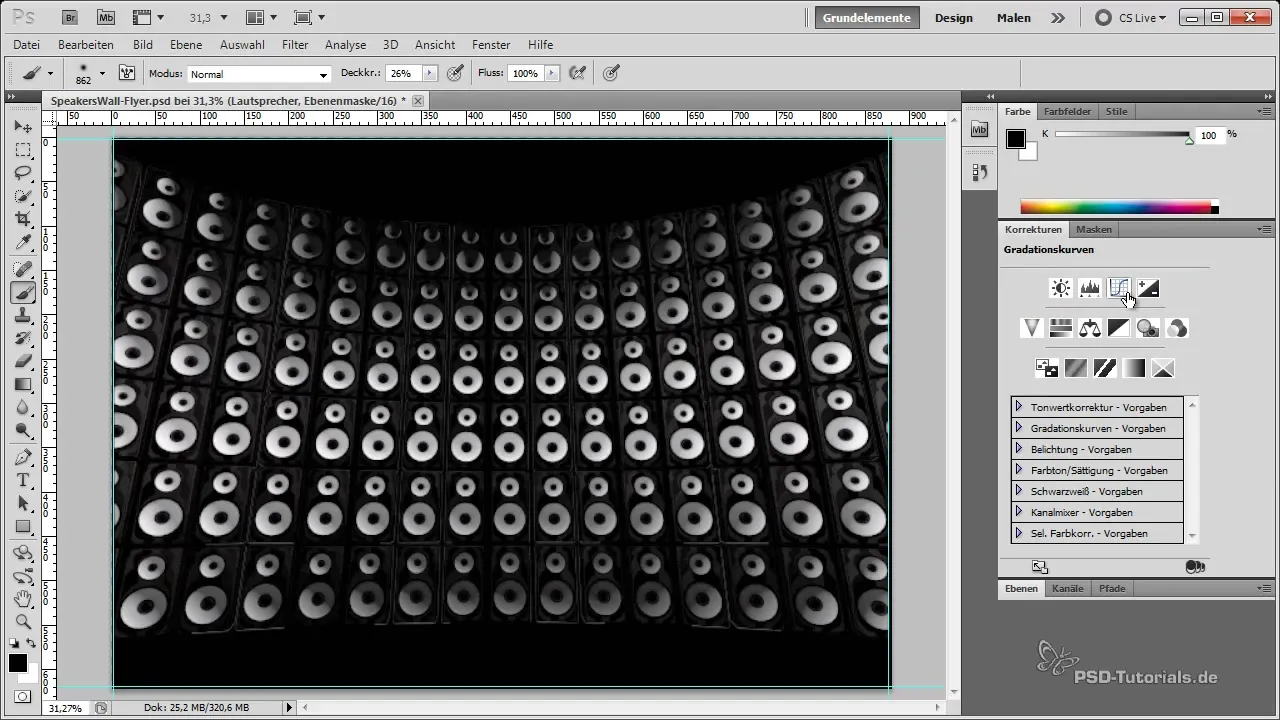Screen dimensions: 1280x720
Task: Add a Curves adjustment layer
Action: click(x=1119, y=289)
